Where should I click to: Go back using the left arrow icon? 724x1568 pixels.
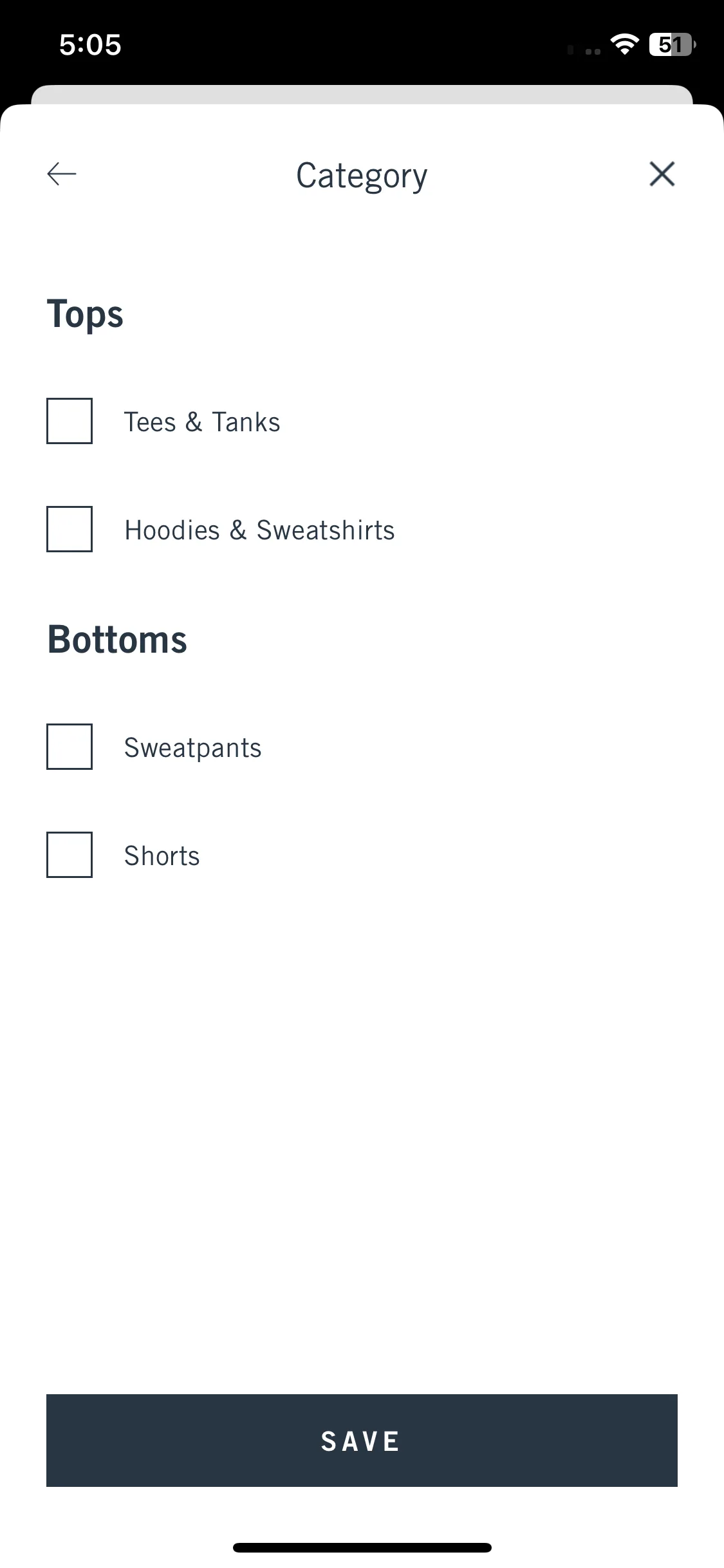62,174
